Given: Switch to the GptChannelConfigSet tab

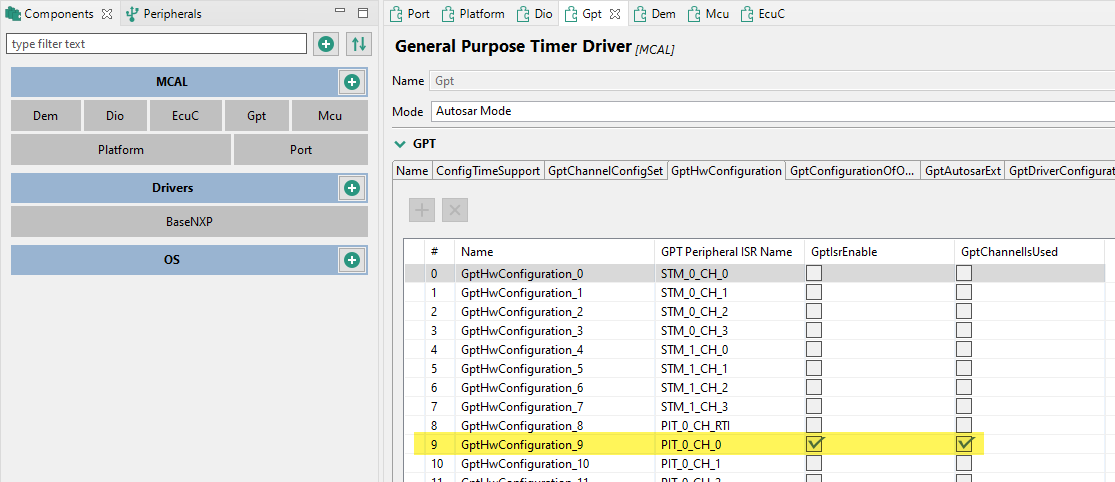Looking at the screenshot, I should point(605,171).
